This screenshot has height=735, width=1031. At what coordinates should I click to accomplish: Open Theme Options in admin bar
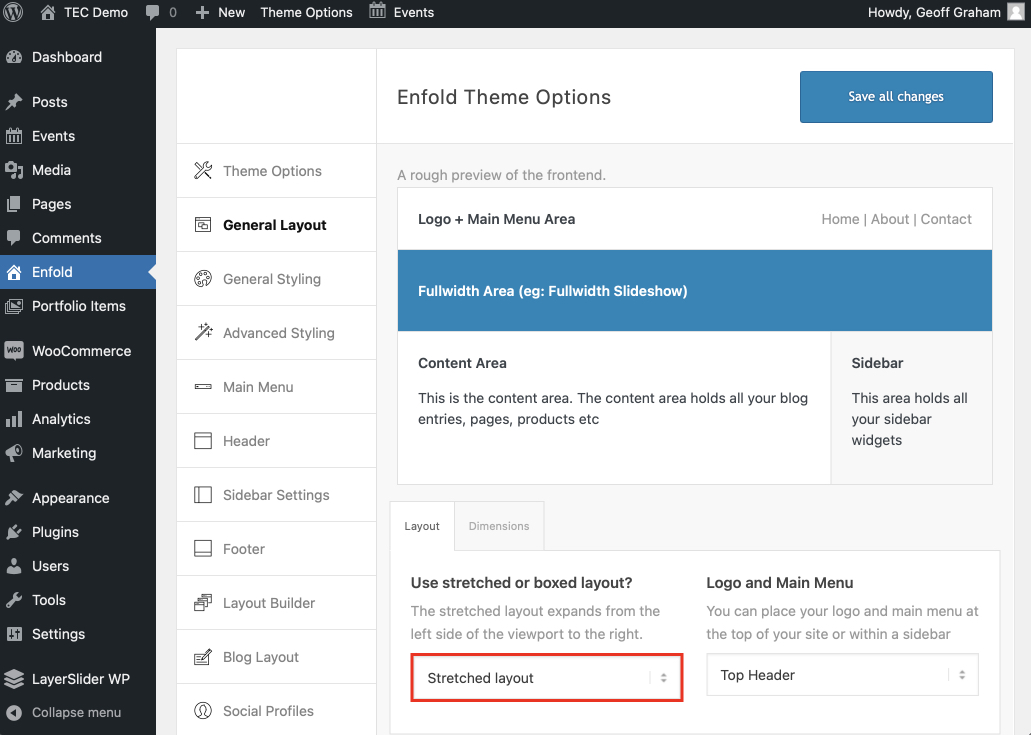306,12
